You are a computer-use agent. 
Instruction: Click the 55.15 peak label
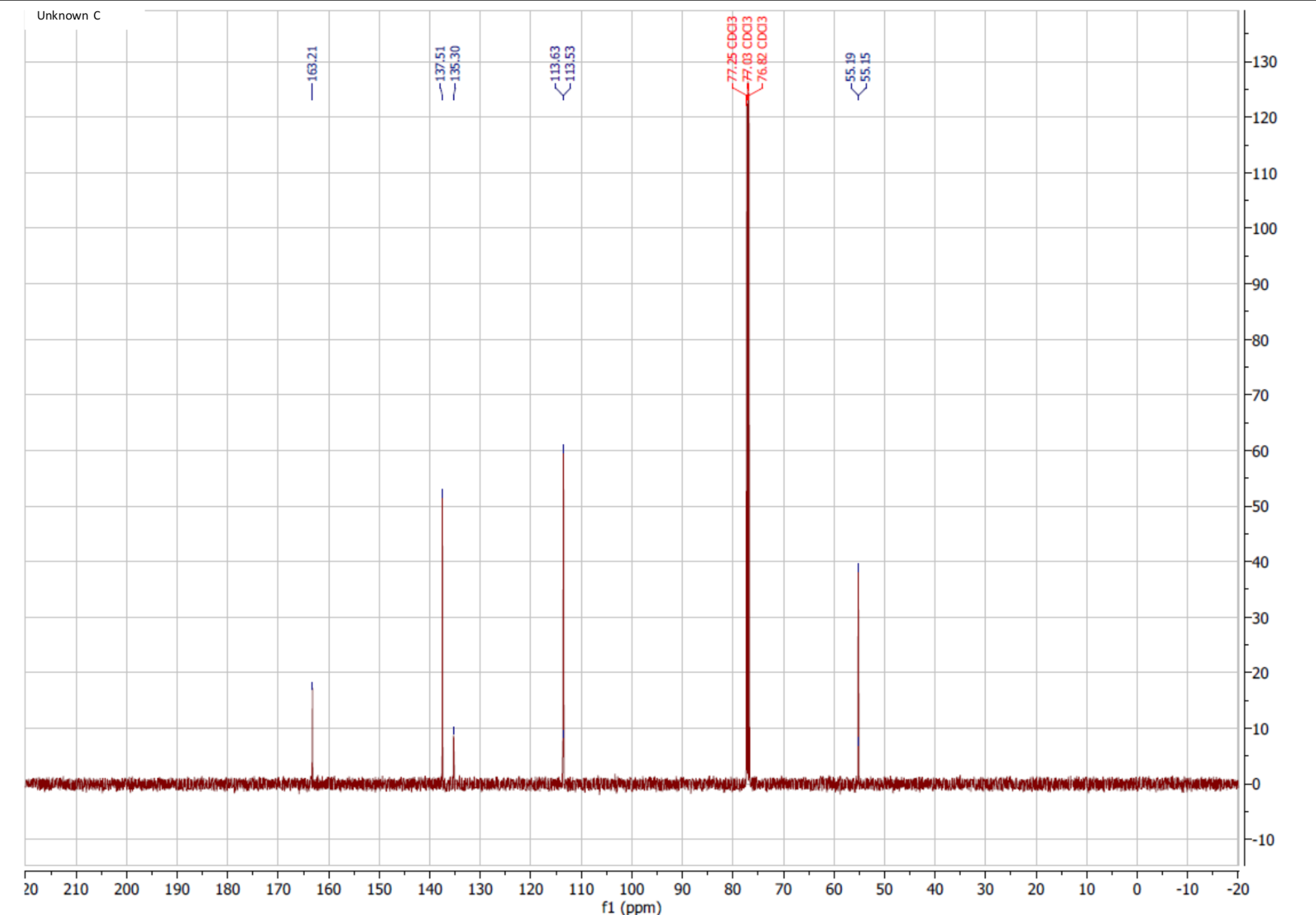tap(866, 66)
